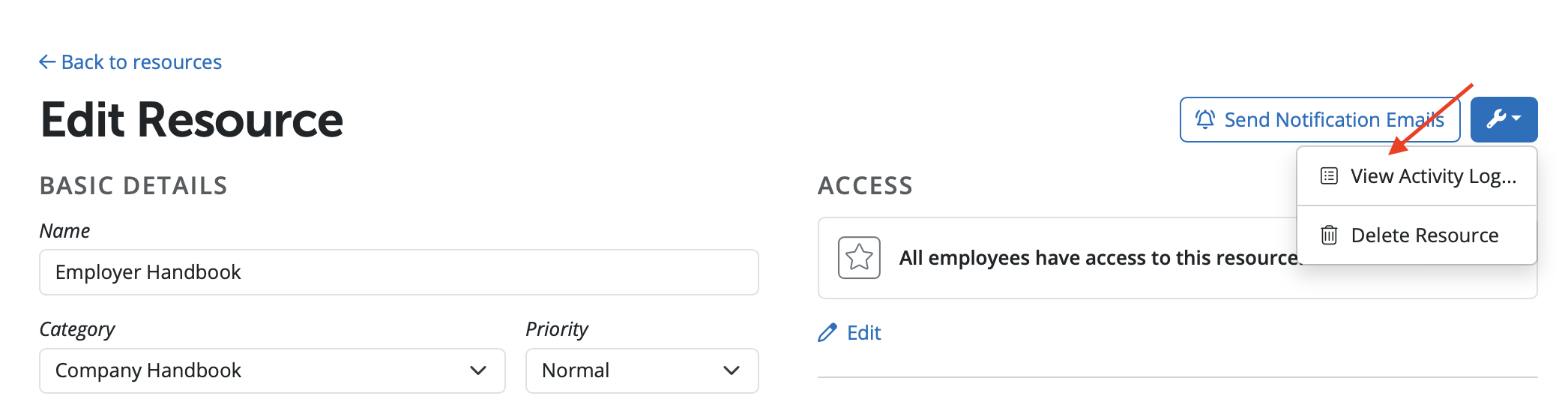Expand the Normal priority dropdown

click(642, 370)
